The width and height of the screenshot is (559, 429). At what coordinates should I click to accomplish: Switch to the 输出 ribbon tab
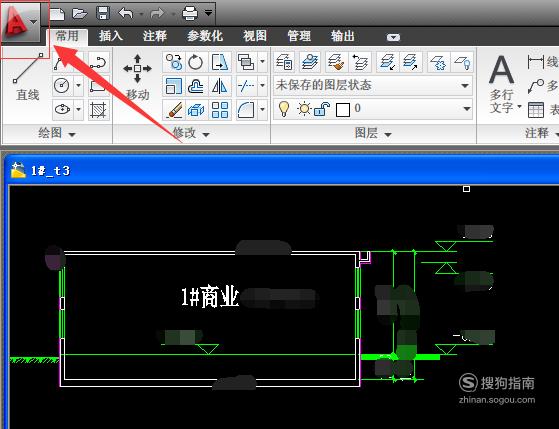pyautogui.click(x=343, y=36)
